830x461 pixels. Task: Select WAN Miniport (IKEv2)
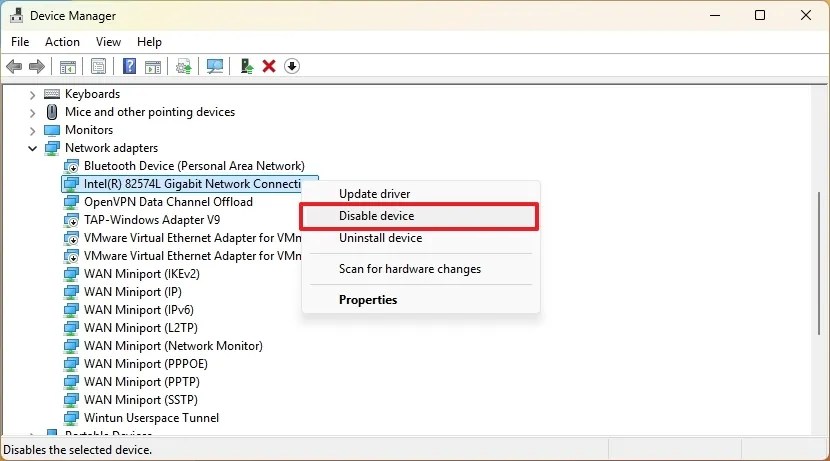point(142,274)
